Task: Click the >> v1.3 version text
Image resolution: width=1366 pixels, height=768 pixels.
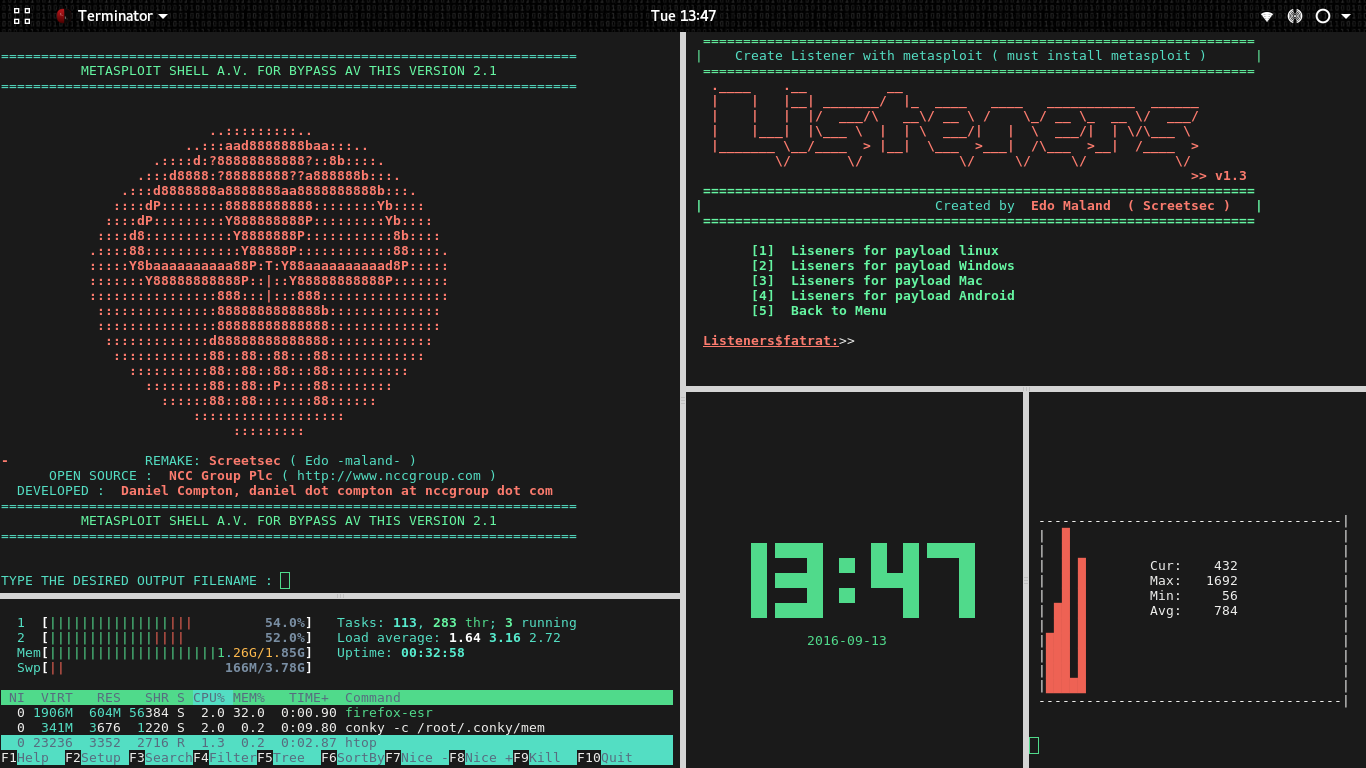Action: [x=1219, y=176]
